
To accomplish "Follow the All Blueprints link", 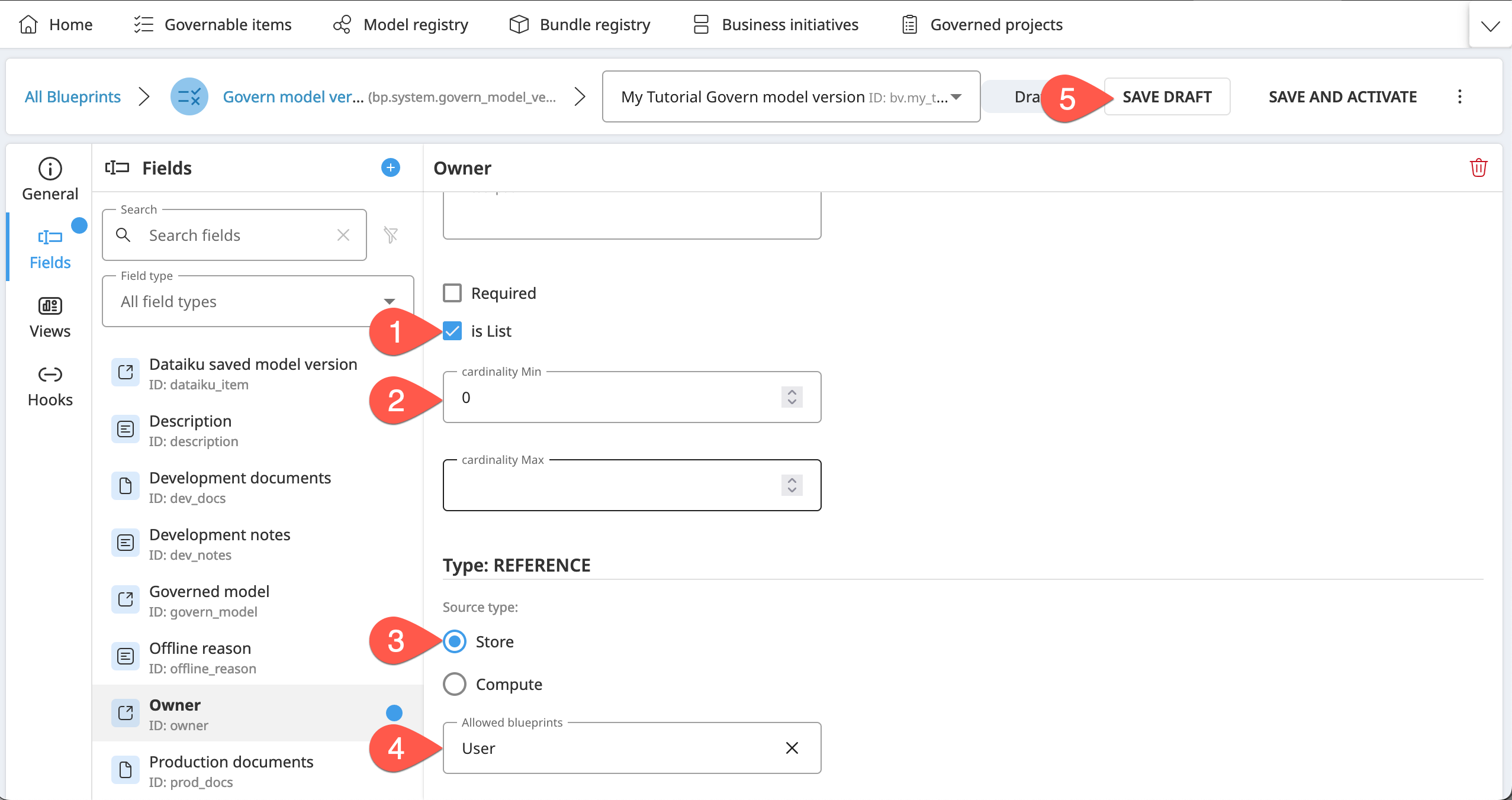I will (x=72, y=96).
